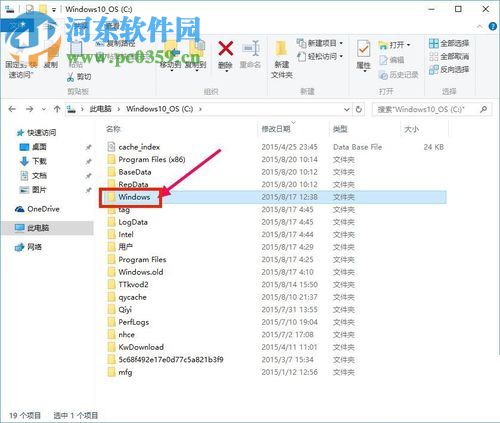Sort by the 修改日期 column header
Viewport: 500px width, 423px height.
tap(276, 129)
